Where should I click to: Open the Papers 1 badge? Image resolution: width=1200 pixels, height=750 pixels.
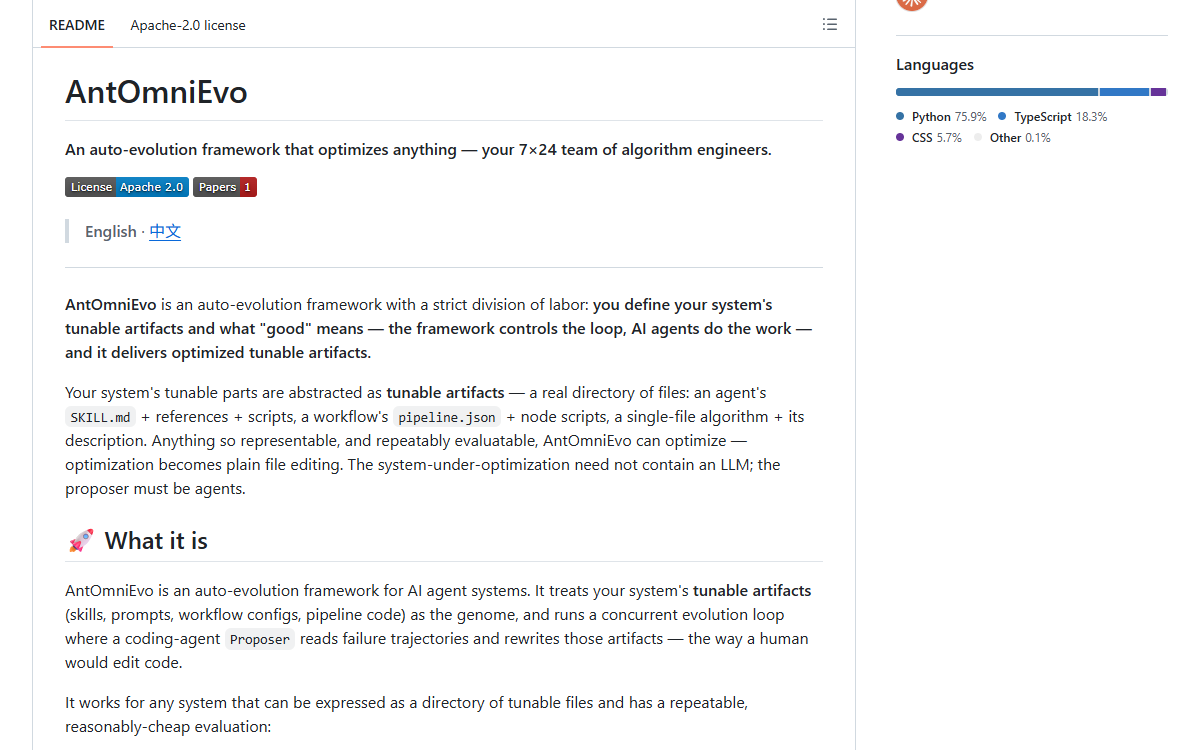click(225, 187)
